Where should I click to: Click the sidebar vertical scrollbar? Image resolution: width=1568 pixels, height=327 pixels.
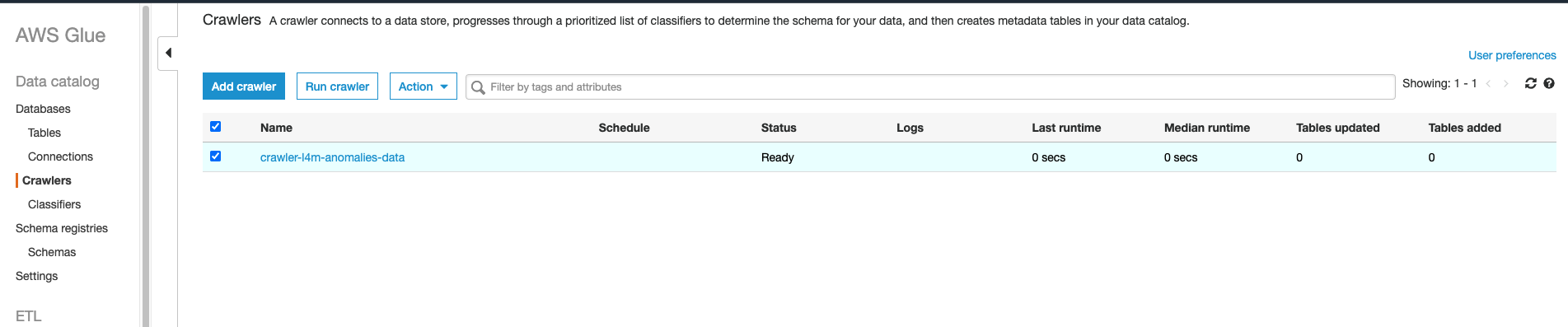tap(146, 165)
